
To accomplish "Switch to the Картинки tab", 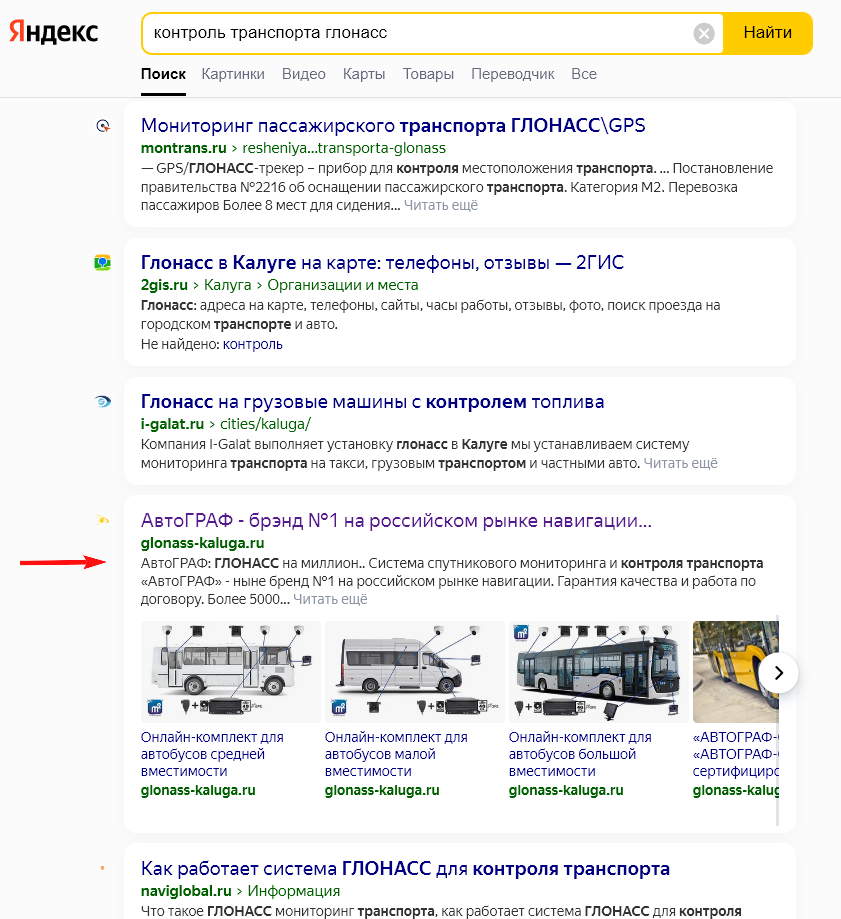I will tap(233, 74).
